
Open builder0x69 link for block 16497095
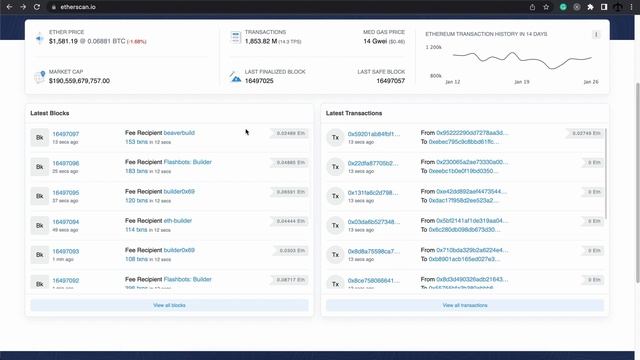tap(179, 191)
